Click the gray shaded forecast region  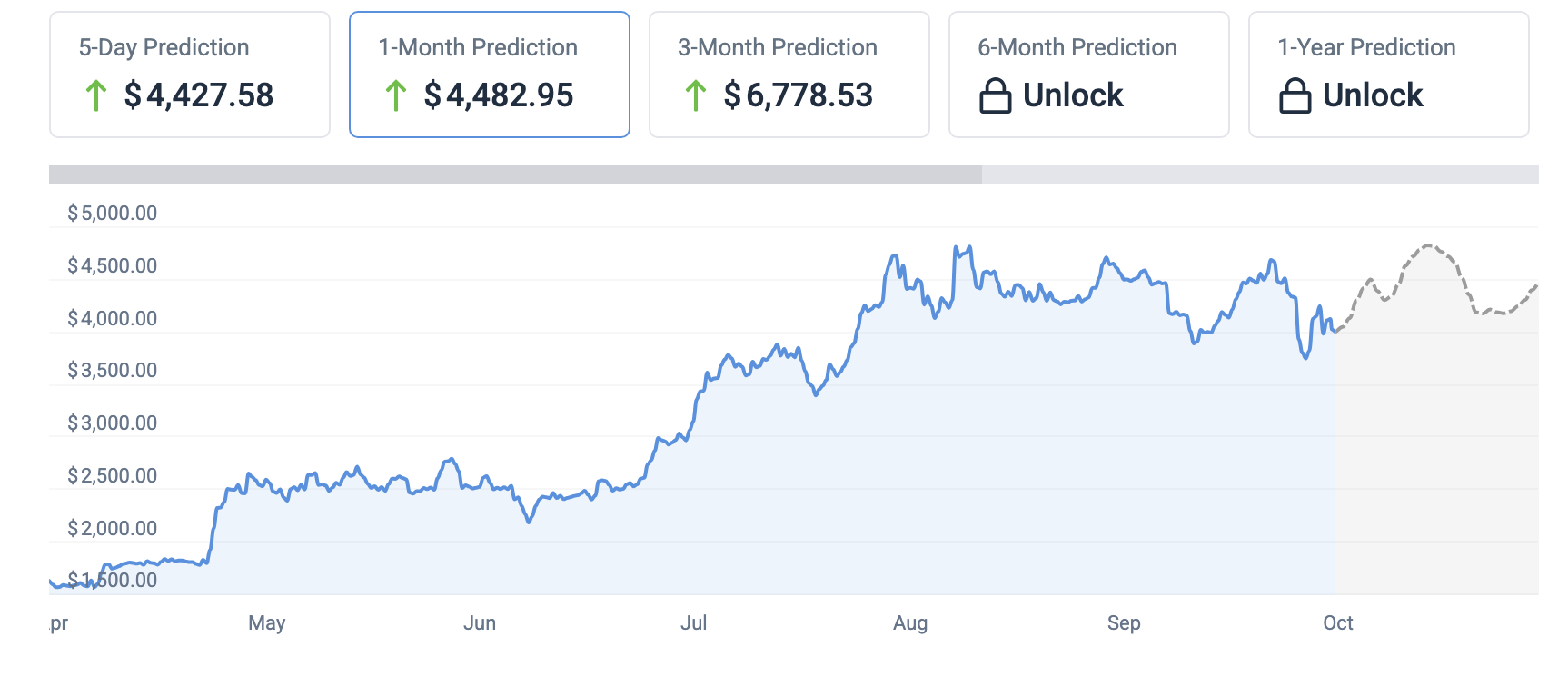tap(1435, 454)
